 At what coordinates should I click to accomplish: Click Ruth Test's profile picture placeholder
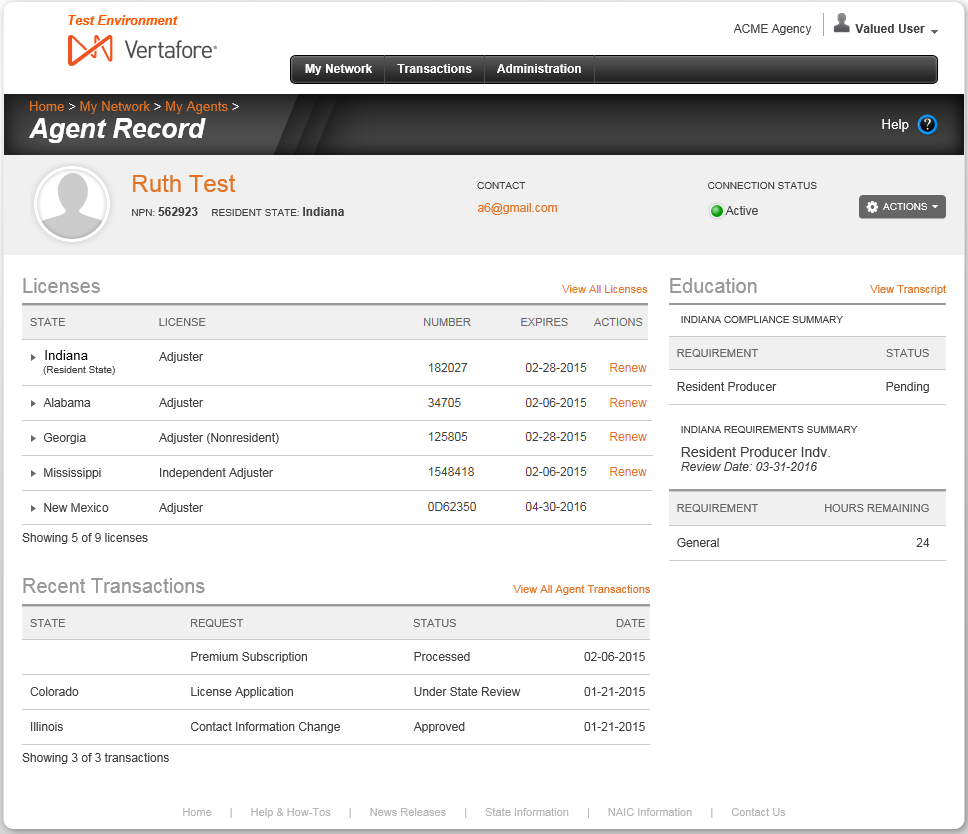(72, 203)
